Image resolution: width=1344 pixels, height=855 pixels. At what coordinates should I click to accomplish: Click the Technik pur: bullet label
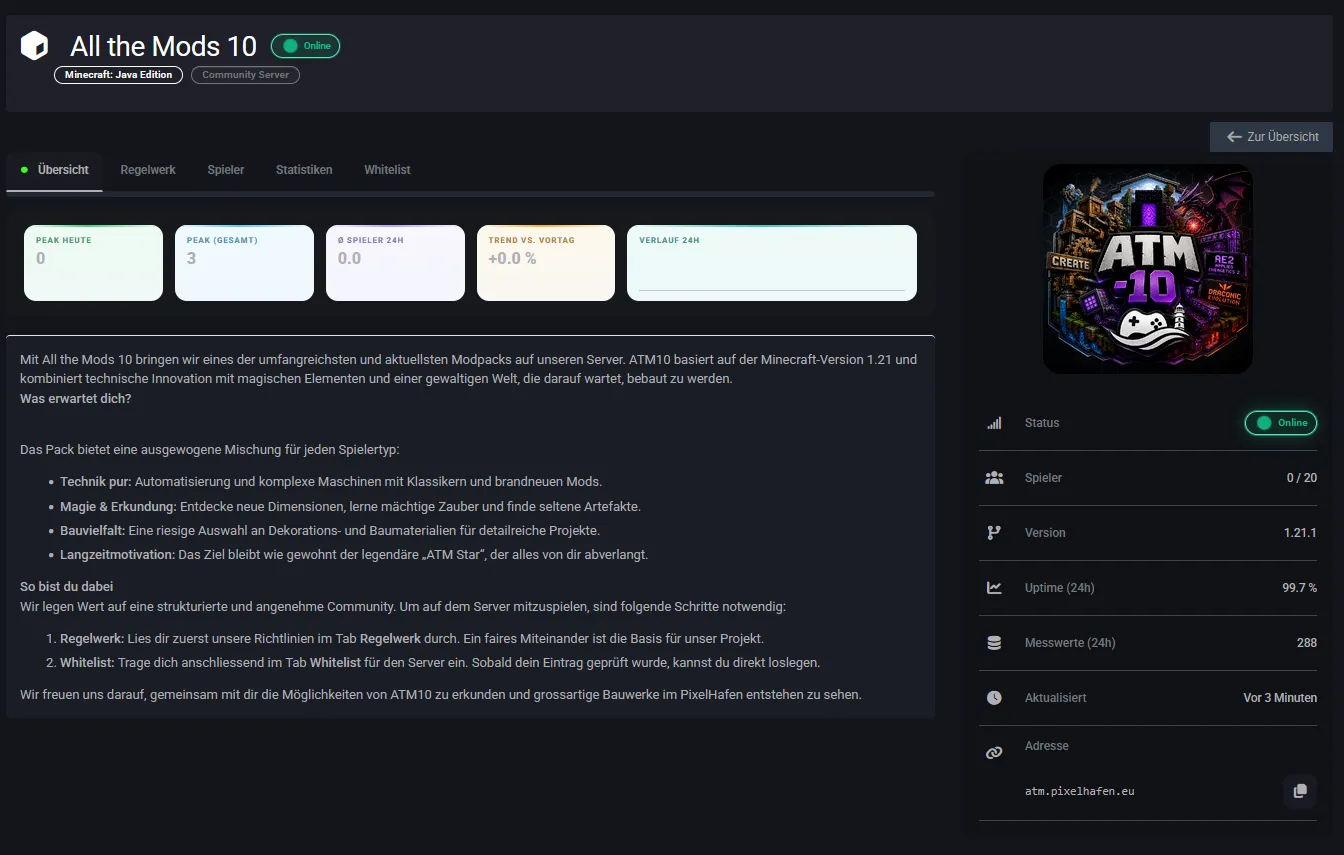pyautogui.click(x=96, y=481)
